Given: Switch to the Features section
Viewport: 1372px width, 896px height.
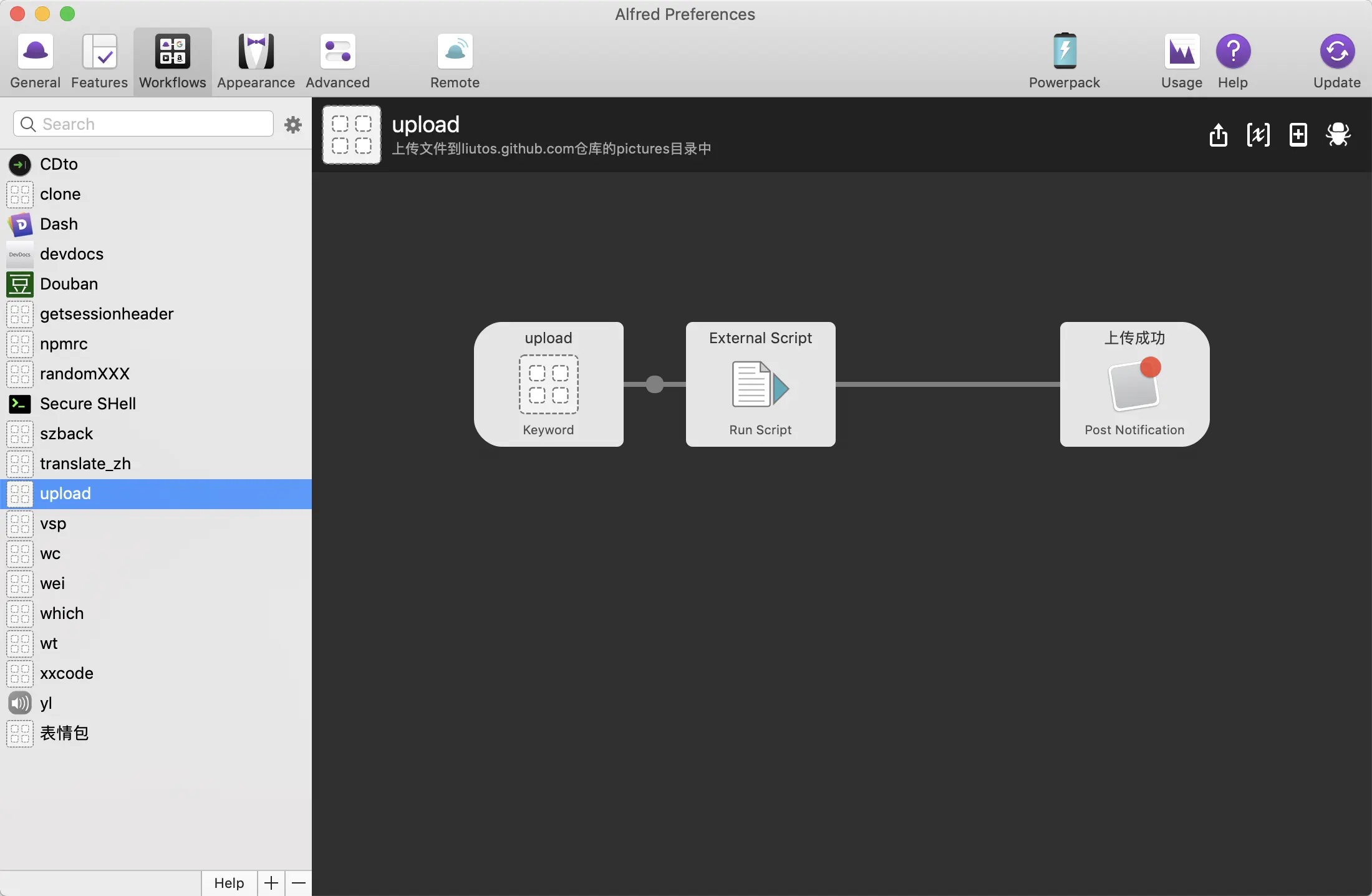Looking at the screenshot, I should 99,61.
